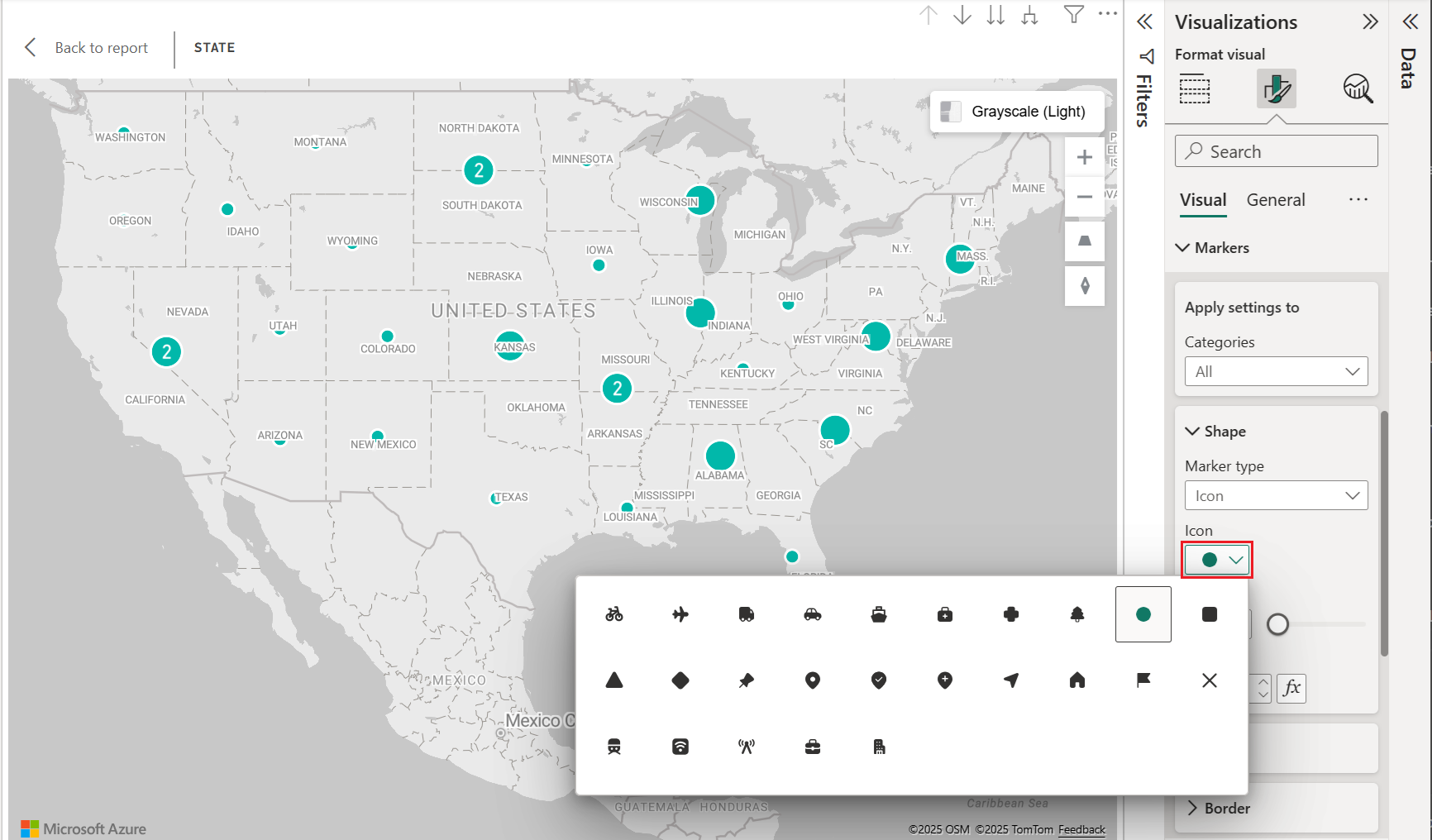The height and width of the screenshot is (840, 1432).
Task: Open the more options menu in Visualizations
Action: (x=1358, y=198)
